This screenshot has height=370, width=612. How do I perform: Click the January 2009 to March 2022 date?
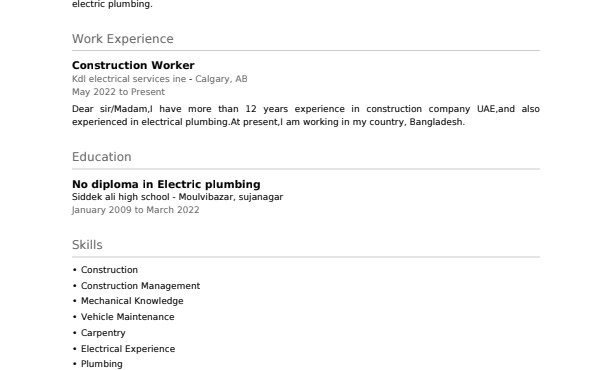(135, 210)
